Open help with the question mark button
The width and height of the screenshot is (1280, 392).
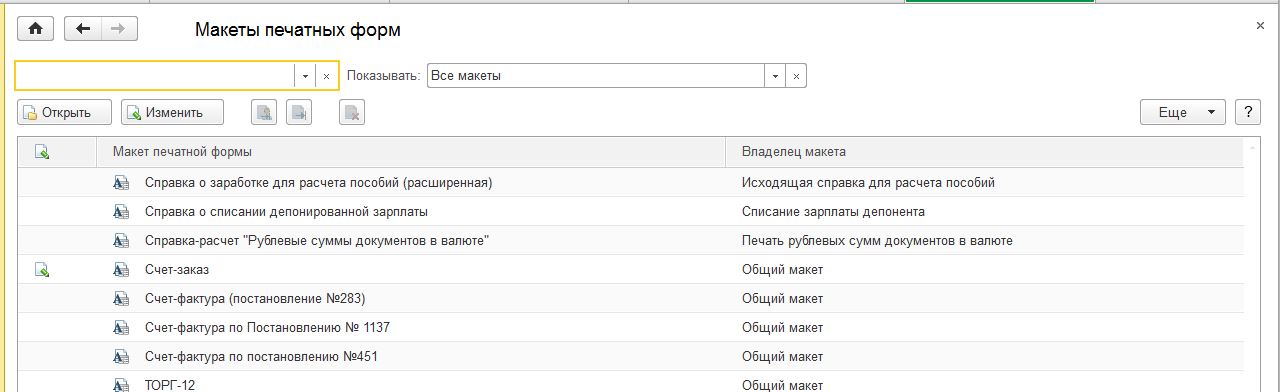tap(1247, 113)
